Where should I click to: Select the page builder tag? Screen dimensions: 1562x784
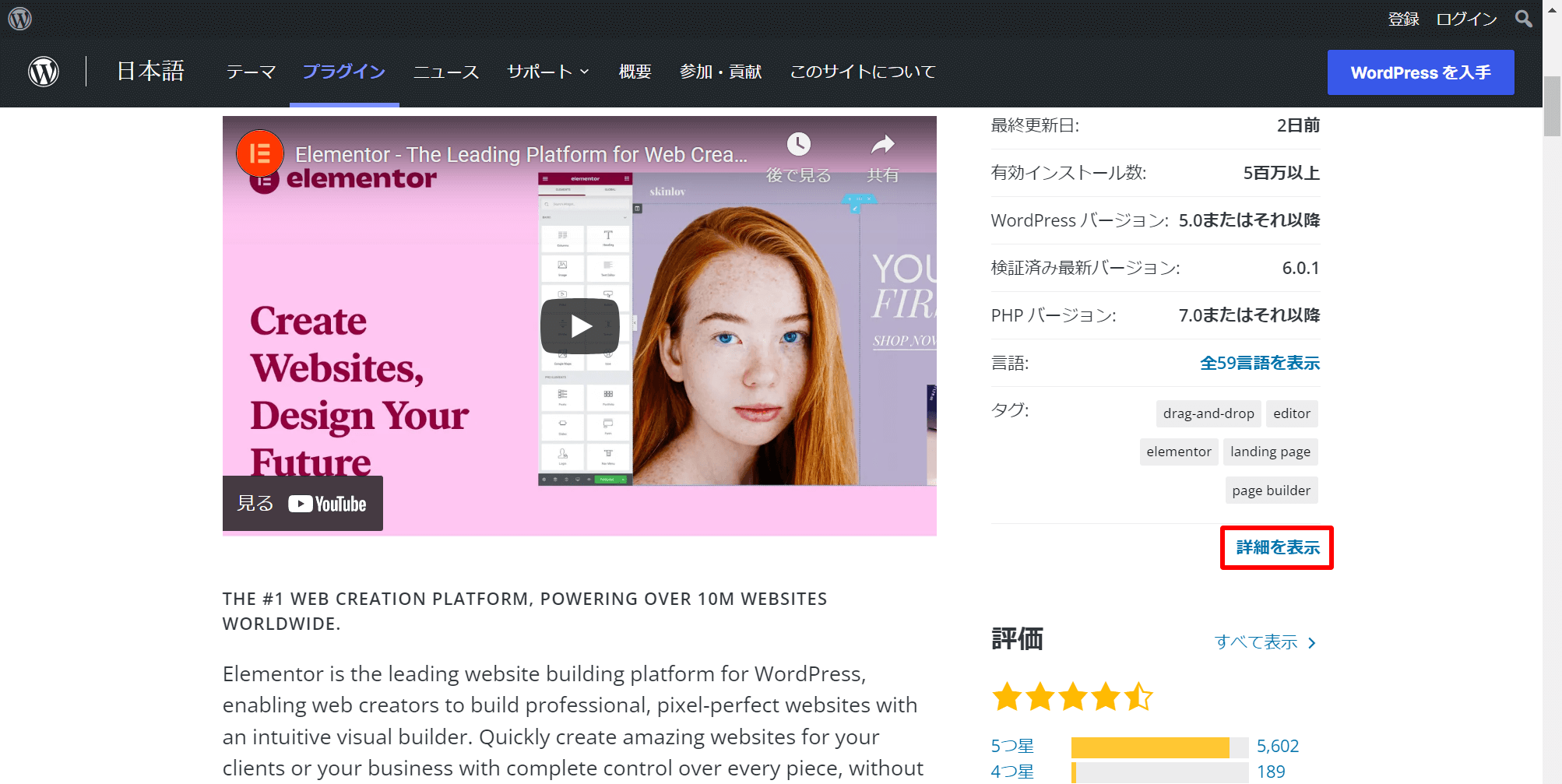[1272, 490]
